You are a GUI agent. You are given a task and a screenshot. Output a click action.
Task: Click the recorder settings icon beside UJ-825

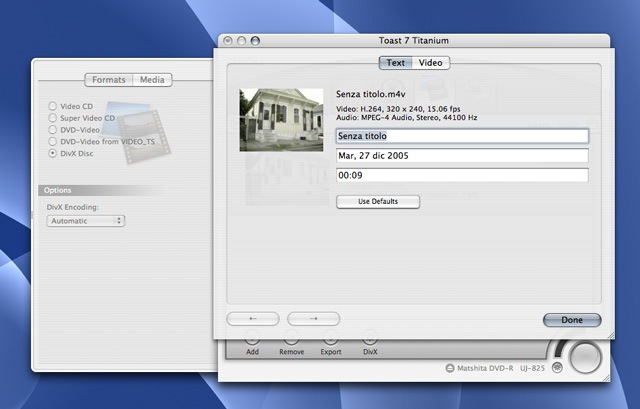[557, 368]
